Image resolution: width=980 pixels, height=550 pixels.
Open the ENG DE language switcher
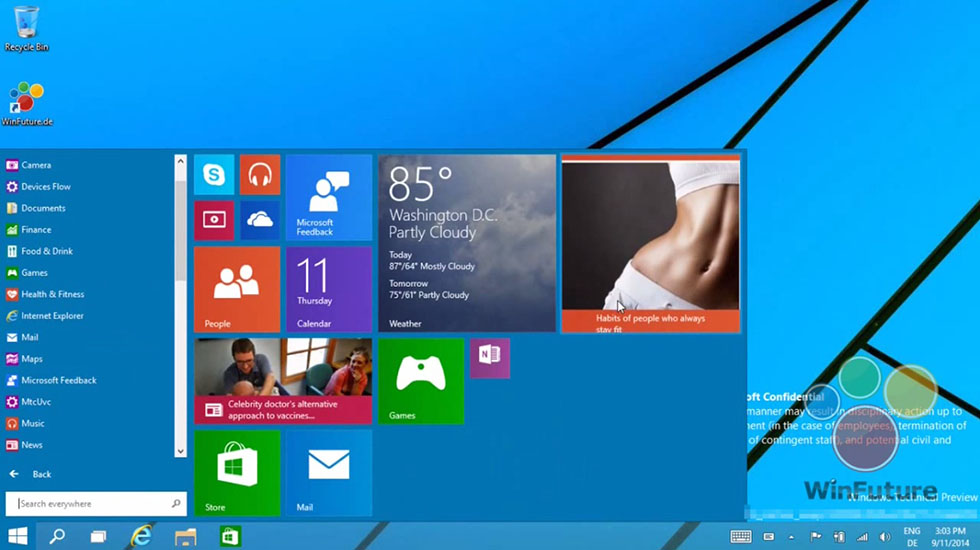coord(911,537)
